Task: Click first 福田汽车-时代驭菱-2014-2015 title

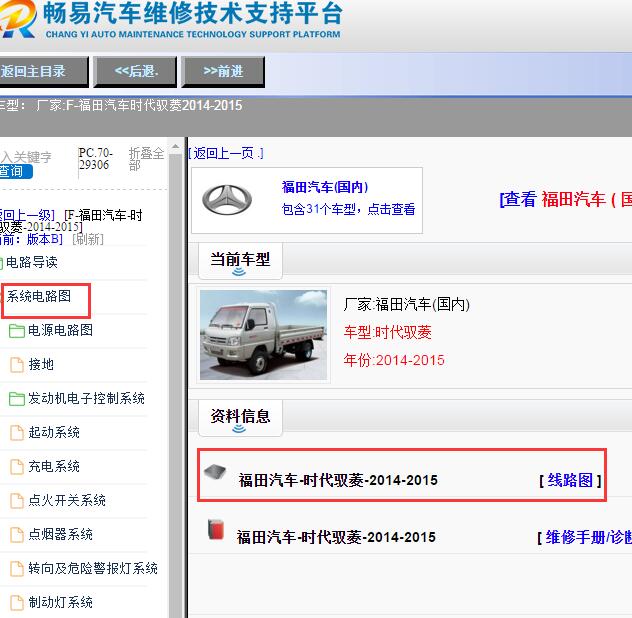Action: (x=338, y=480)
